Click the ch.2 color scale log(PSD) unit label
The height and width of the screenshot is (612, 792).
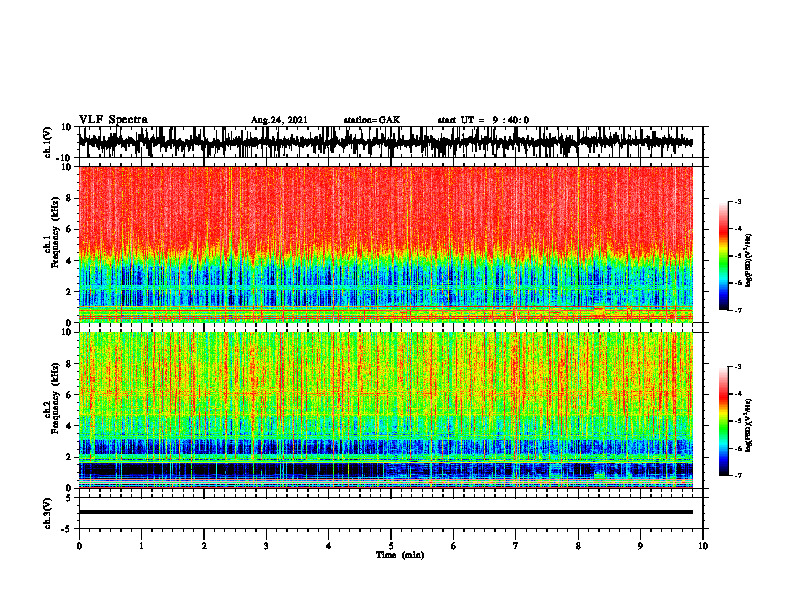coord(749,426)
